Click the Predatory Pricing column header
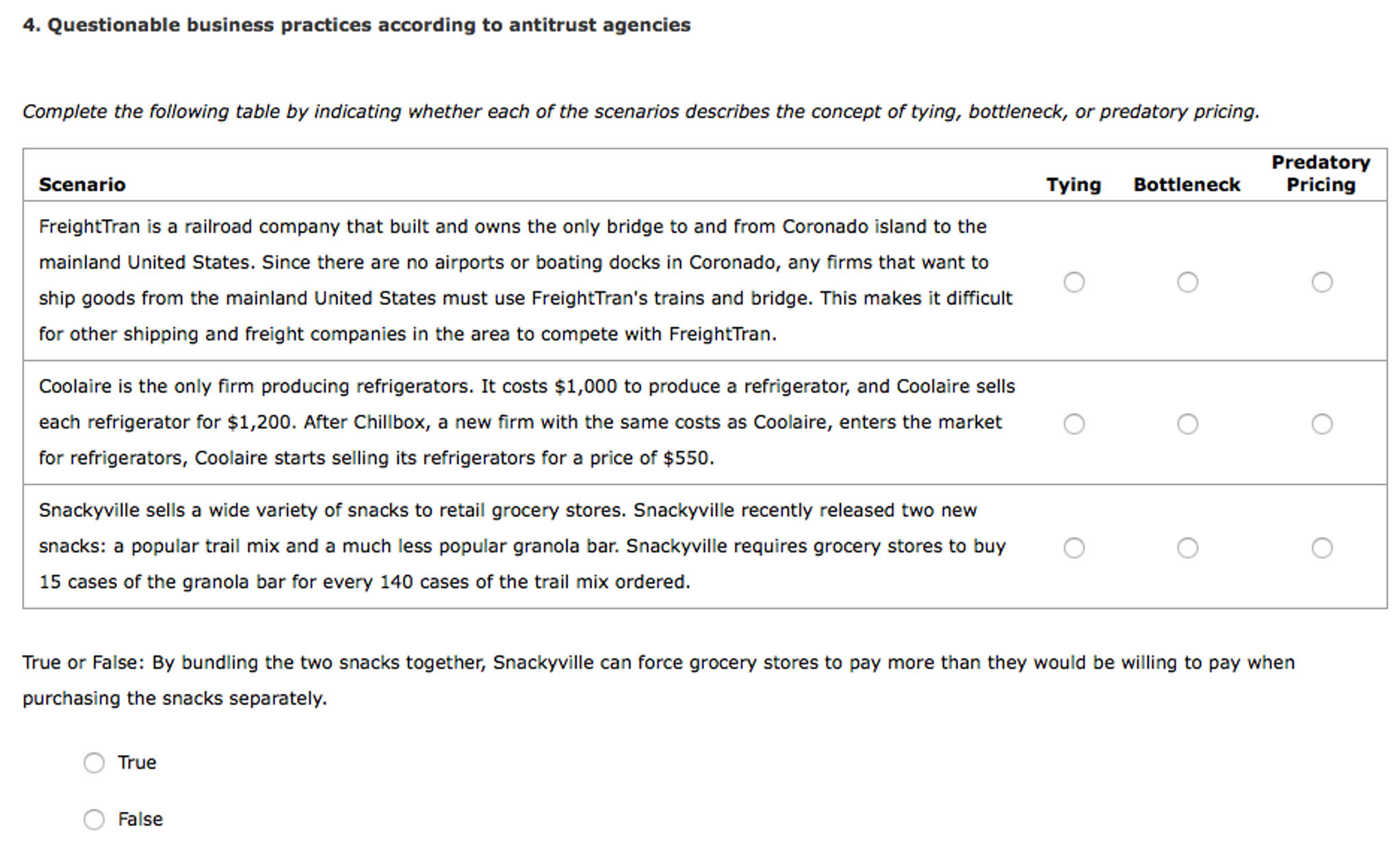The height and width of the screenshot is (848, 1400). point(1321,173)
